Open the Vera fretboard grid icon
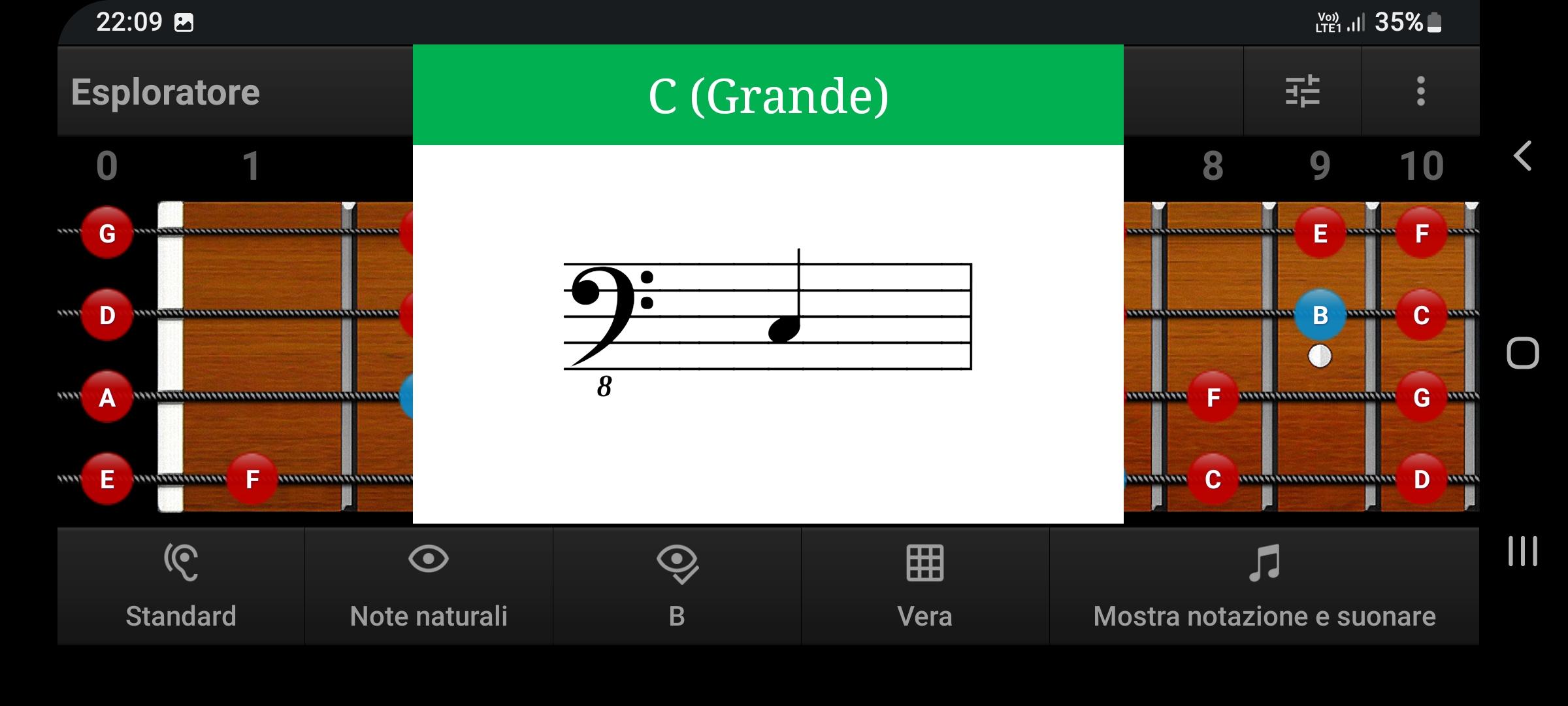This screenshot has height=706, width=1568. click(x=924, y=563)
